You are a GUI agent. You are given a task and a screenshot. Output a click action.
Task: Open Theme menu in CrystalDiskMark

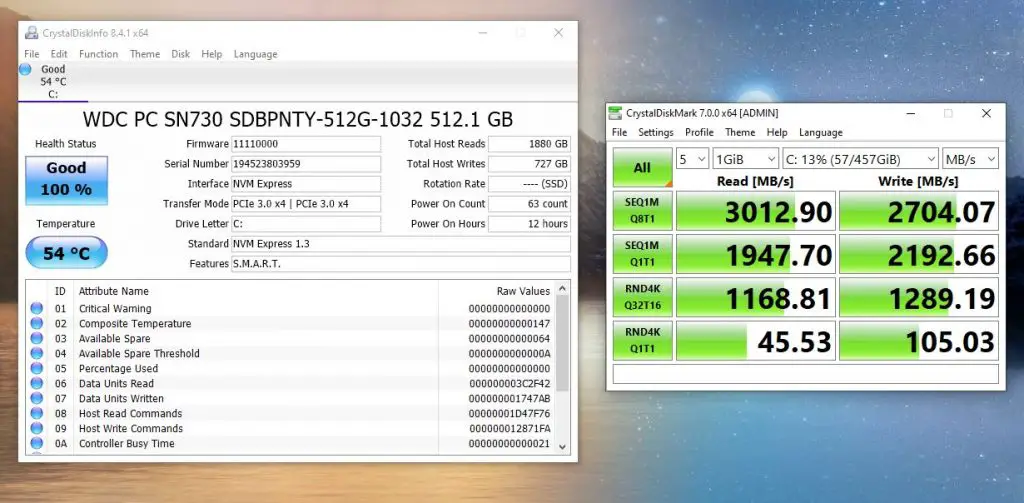coord(740,133)
